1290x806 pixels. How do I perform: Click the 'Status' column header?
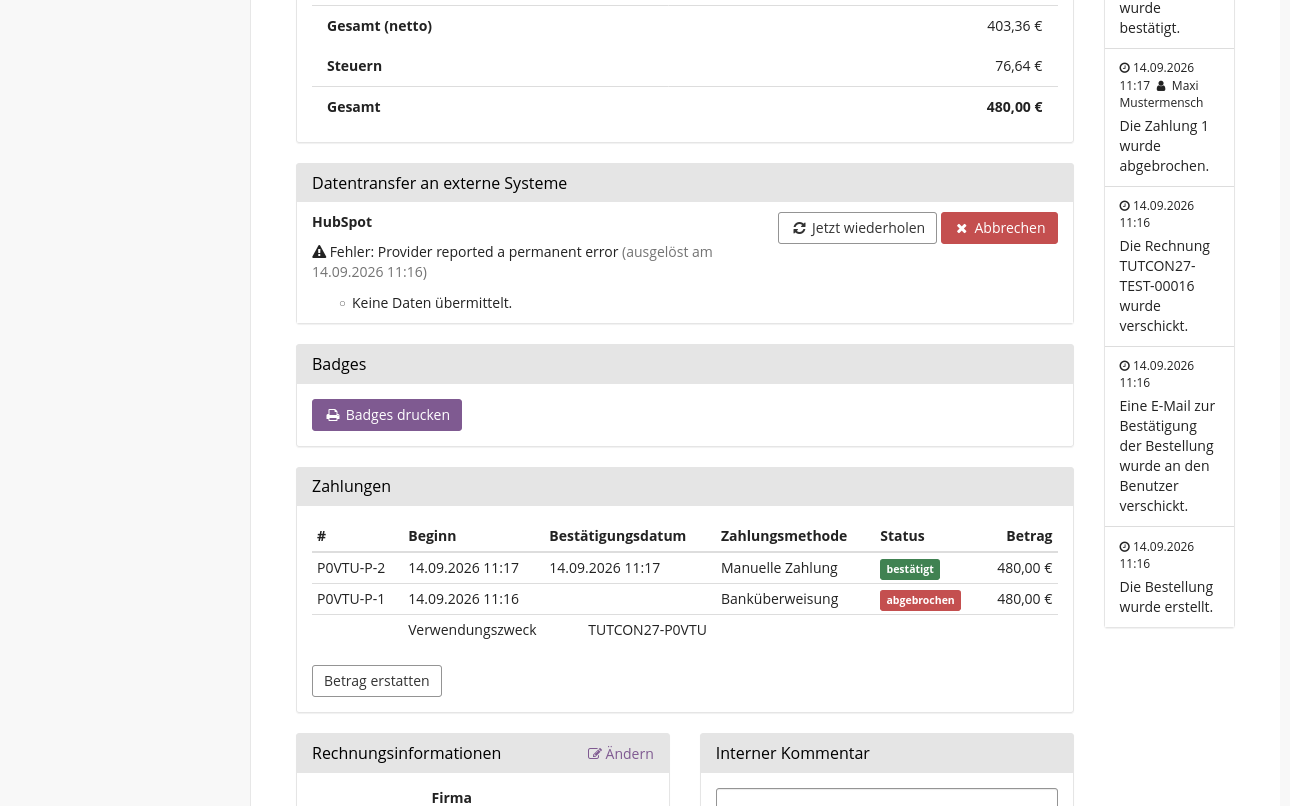(902, 536)
